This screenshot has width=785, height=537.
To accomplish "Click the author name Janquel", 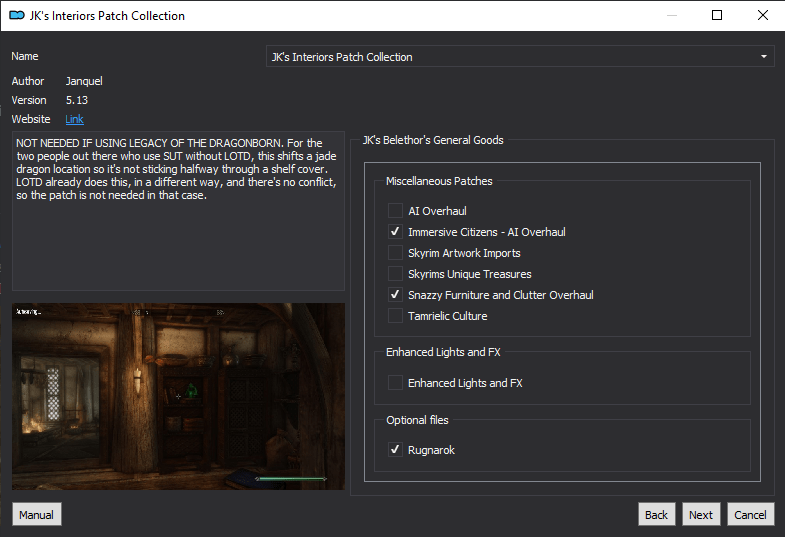I will coord(84,81).
